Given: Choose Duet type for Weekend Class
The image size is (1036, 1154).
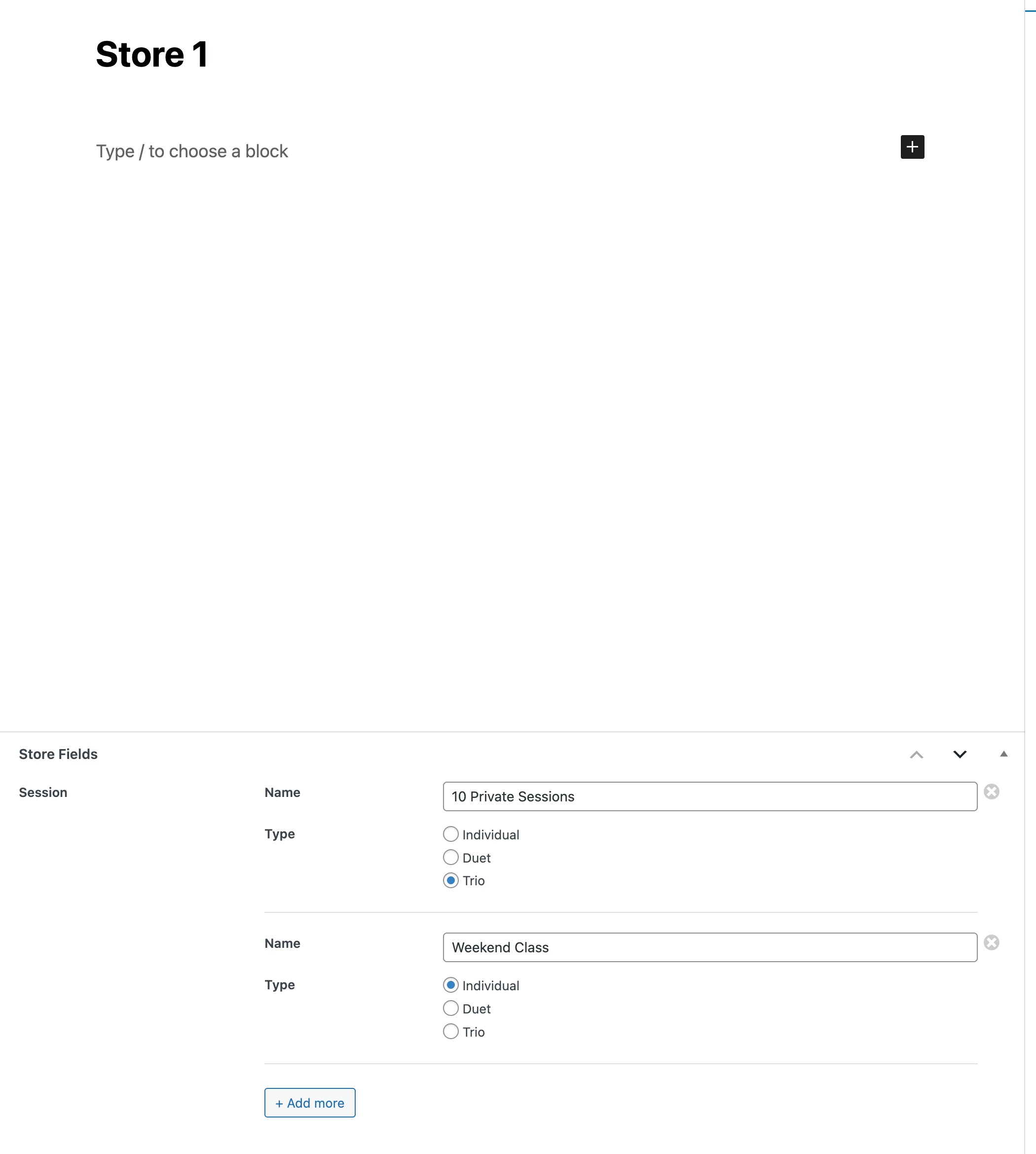Looking at the screenshot, I should point(450,1009).
